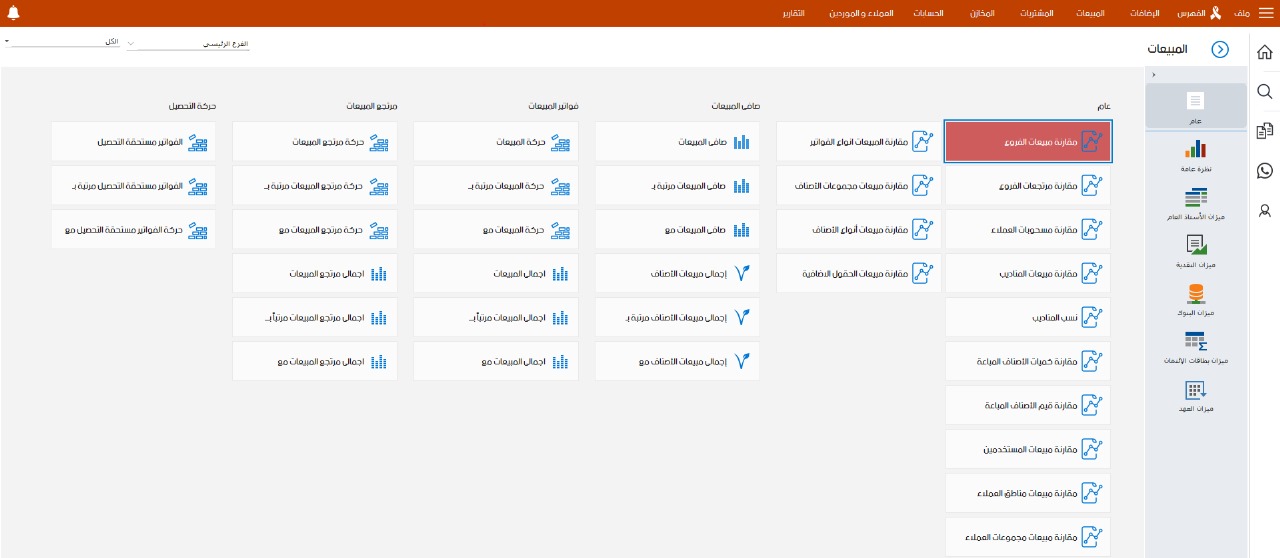Open the التقارير menu

793,13
